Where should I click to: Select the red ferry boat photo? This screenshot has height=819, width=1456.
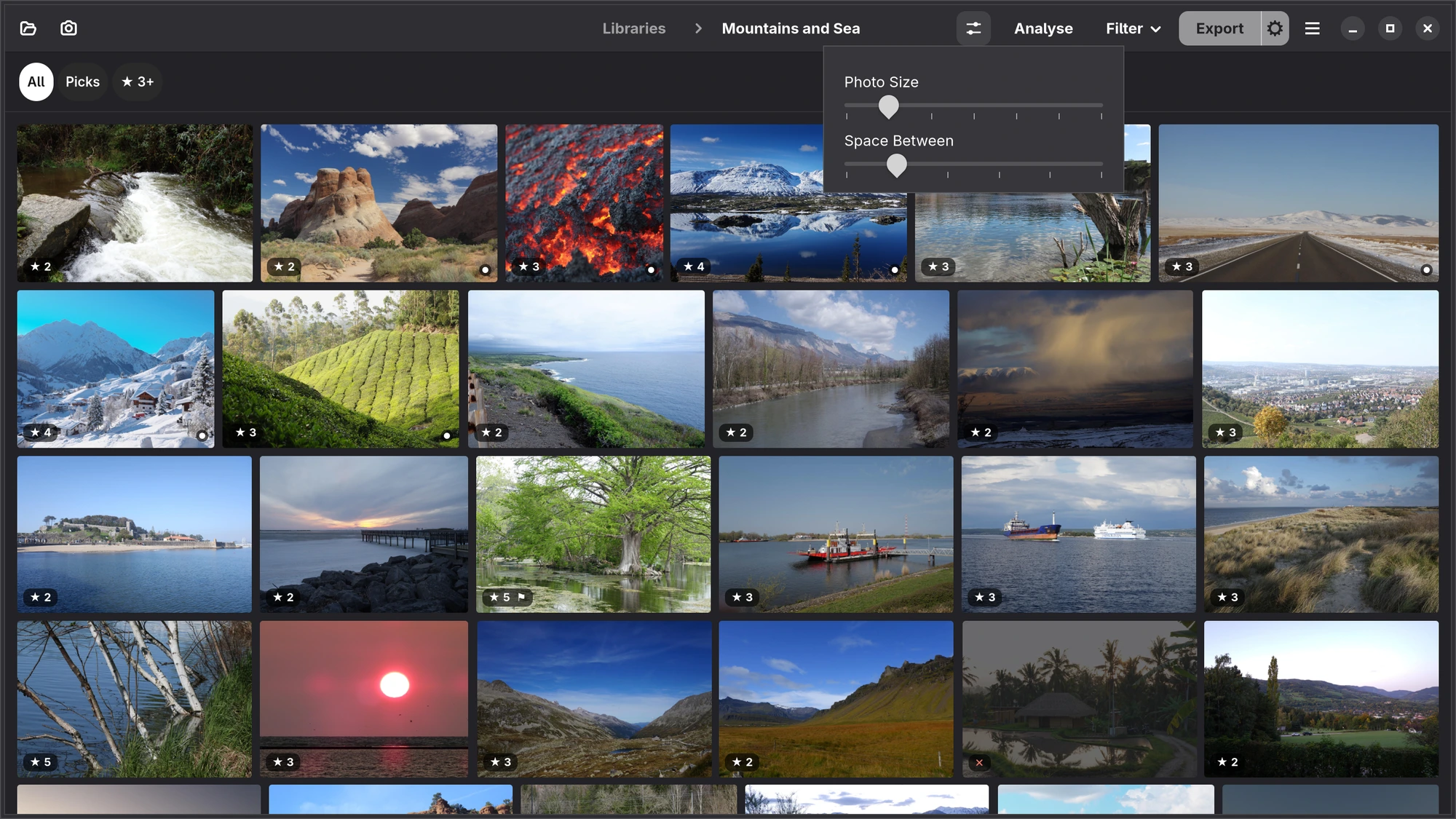click(x=836, y=534)
